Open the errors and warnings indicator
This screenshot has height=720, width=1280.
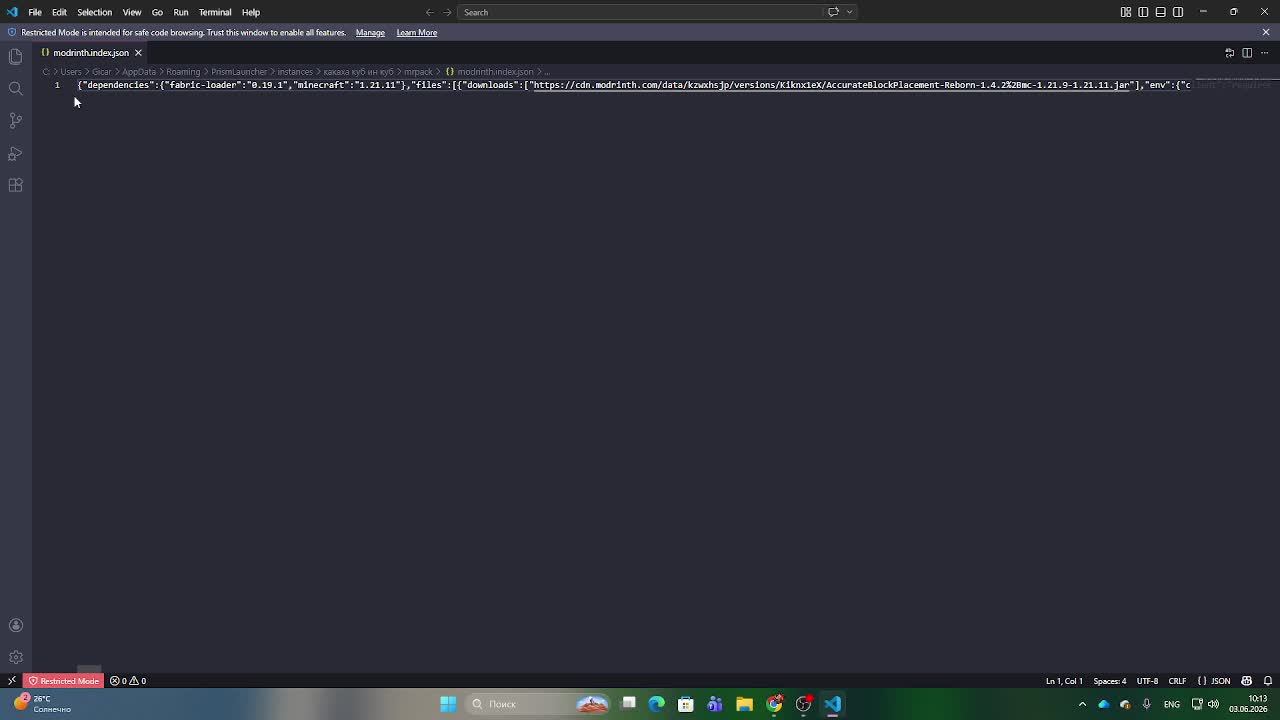[x=128, y=681]
